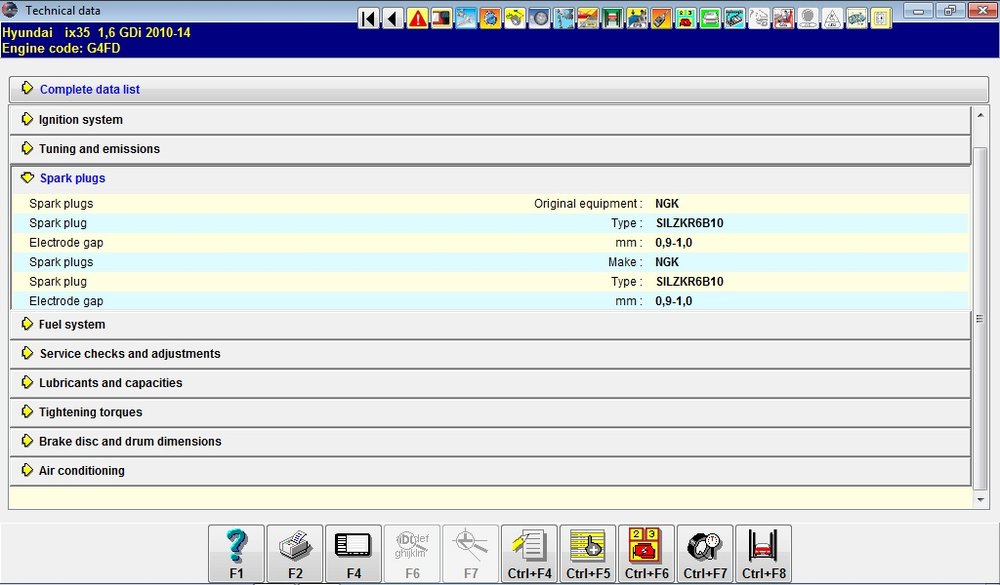The image size is (1000, 585).
Task: Click the Ctrl+F6 engine numbering icon
Action: 647,554
